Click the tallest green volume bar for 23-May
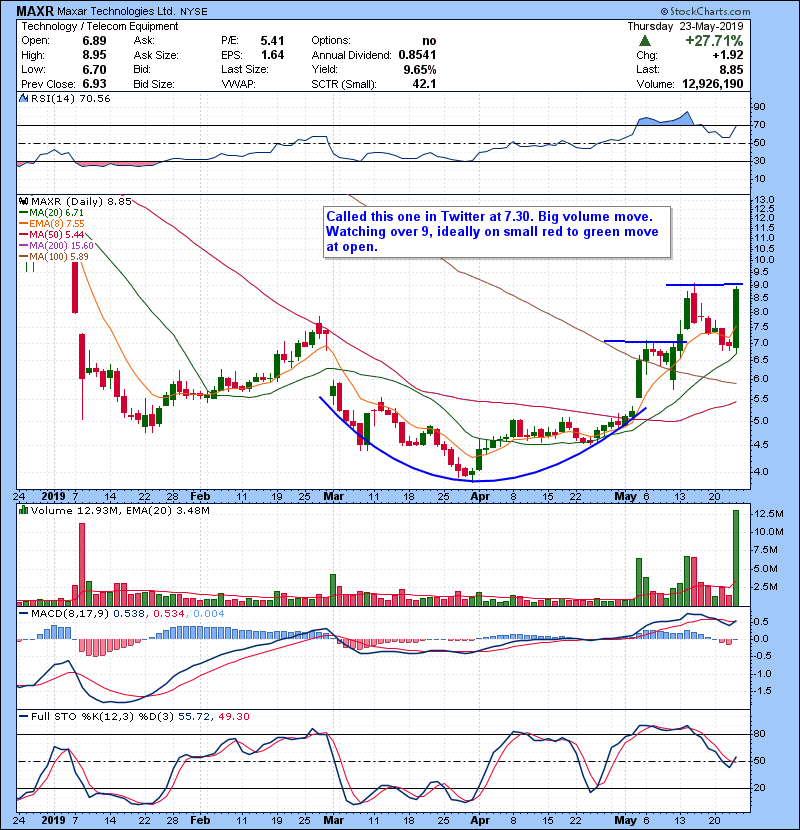The height and width of the screenshot is (830, 800). pos(735,558)
